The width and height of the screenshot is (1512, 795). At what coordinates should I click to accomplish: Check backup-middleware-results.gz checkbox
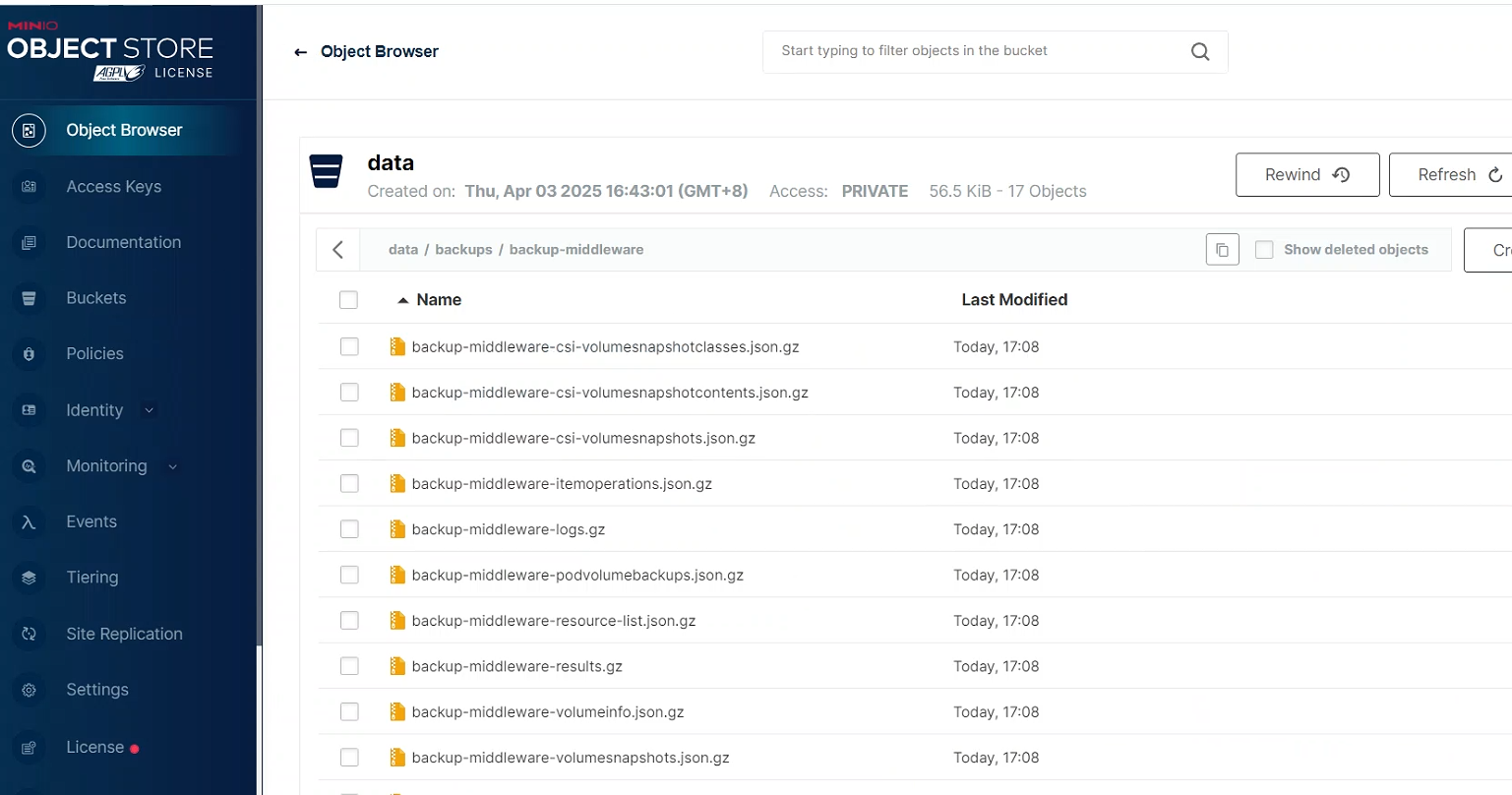349,666
